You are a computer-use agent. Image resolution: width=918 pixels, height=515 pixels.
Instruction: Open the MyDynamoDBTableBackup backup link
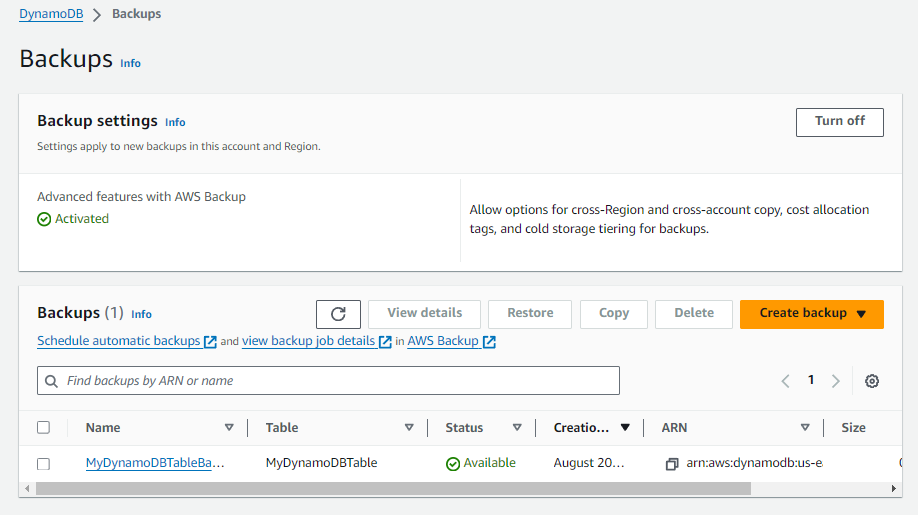[x=155, y=463]
